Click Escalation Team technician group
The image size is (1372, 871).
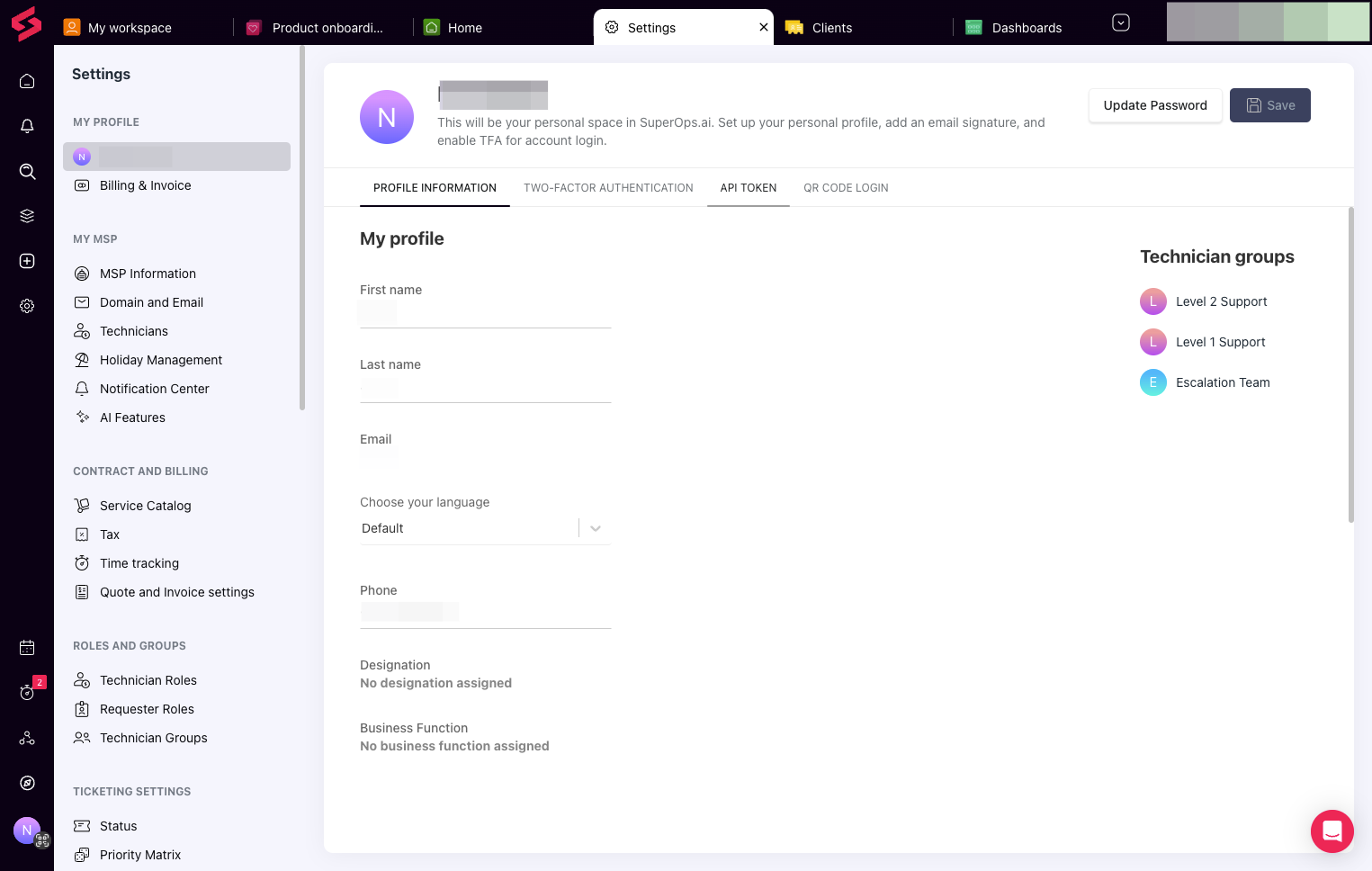click(x=1206, y=382)
